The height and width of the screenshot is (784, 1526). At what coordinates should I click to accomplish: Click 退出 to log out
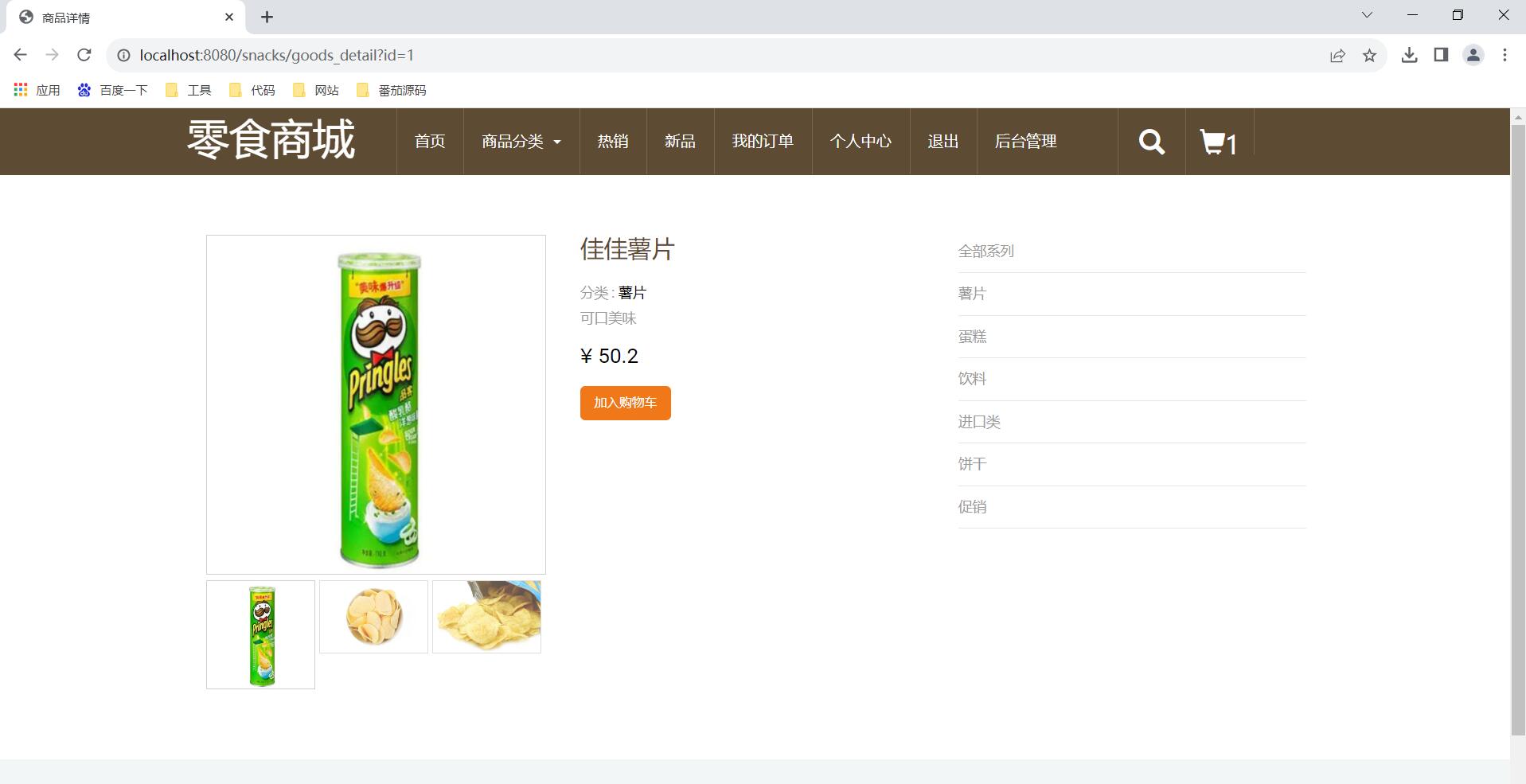point(943,142)
